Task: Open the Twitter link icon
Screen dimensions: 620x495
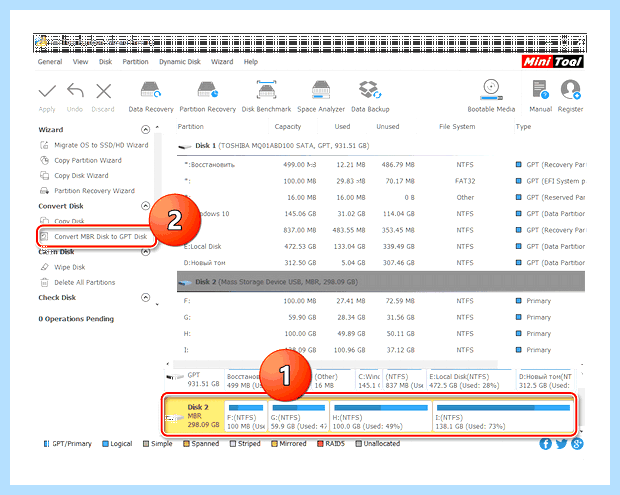Action: pyautogui.click(x=561, y=444)
